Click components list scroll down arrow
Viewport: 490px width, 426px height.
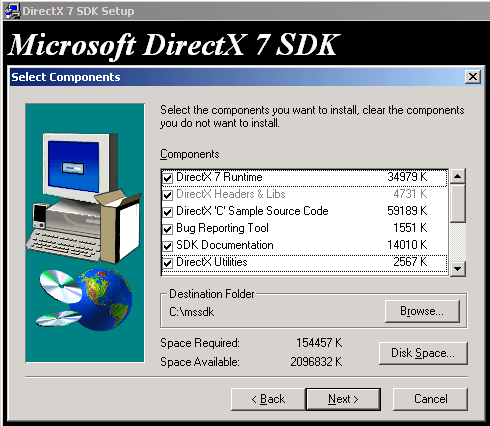coord(458,268)
